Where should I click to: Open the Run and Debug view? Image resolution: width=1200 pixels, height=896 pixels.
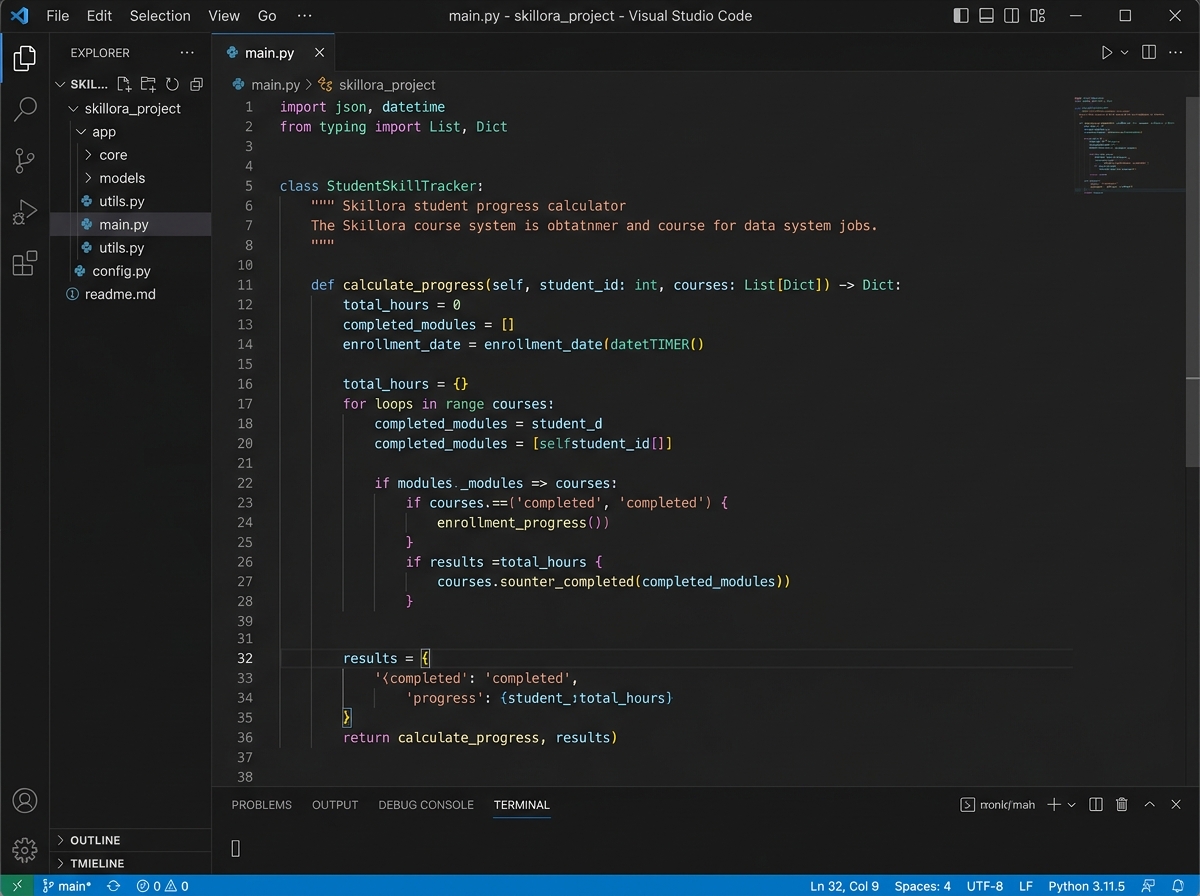[x=25, y=212]
